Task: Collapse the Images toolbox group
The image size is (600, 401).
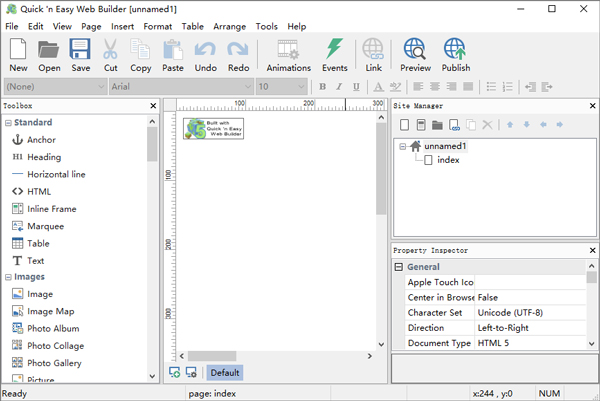Action: pos(8,277)
